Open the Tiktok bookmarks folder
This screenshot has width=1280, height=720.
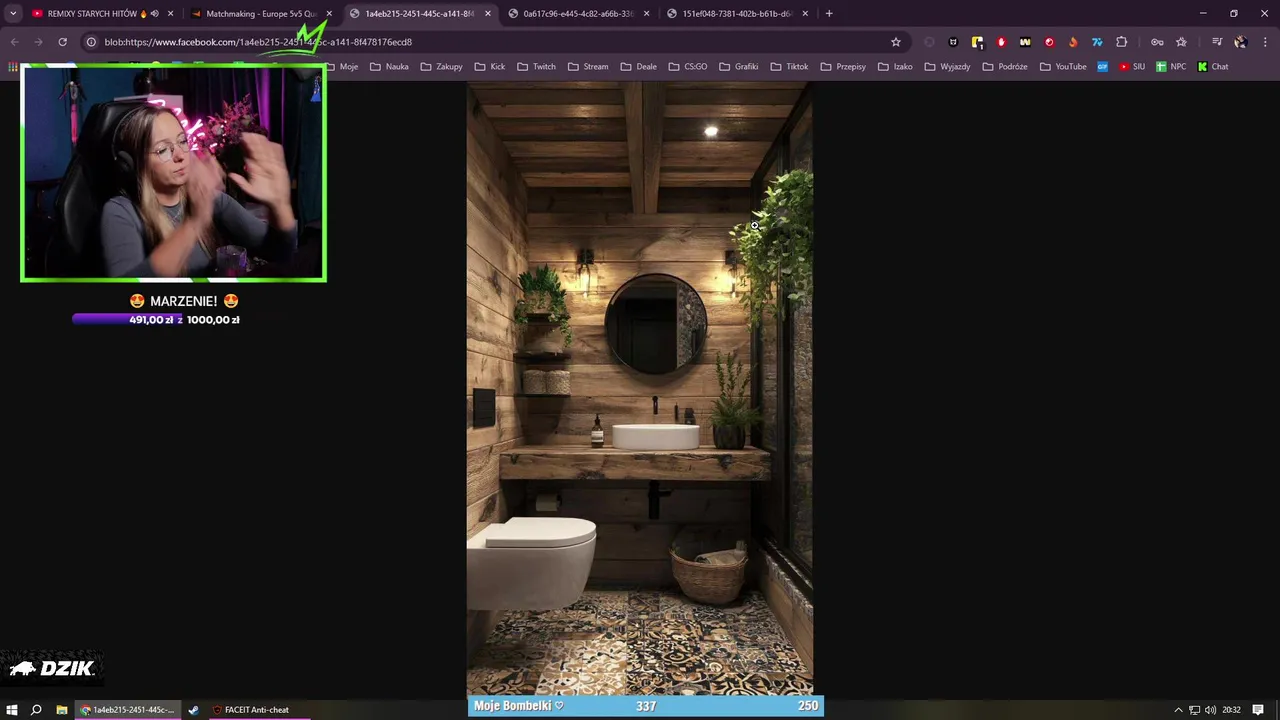(x=789, y=67)
